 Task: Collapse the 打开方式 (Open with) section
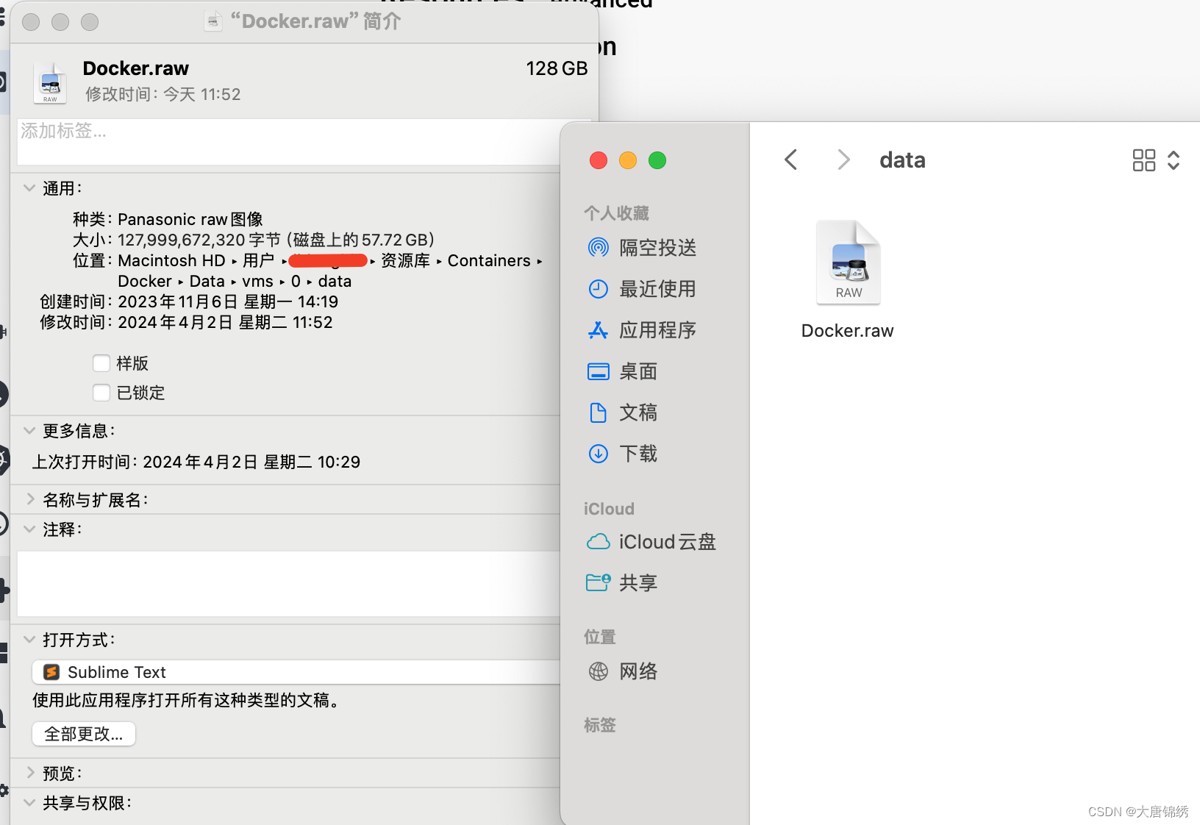click(x=30, y=639)
